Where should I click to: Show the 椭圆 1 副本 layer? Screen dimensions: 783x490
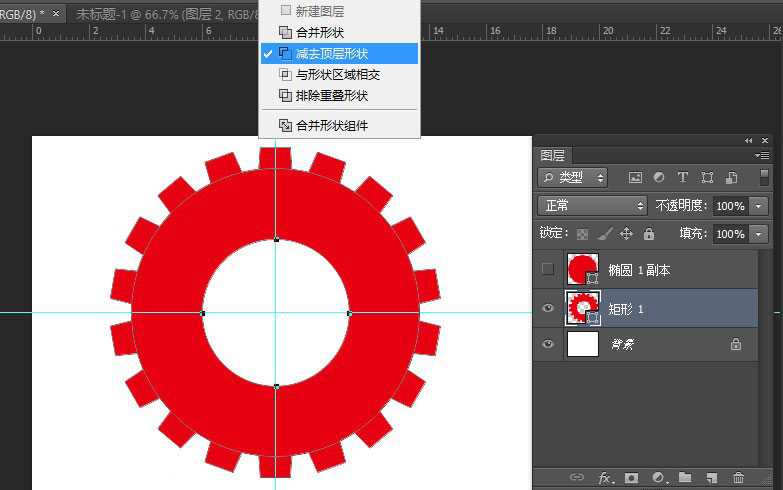[547, 269]
